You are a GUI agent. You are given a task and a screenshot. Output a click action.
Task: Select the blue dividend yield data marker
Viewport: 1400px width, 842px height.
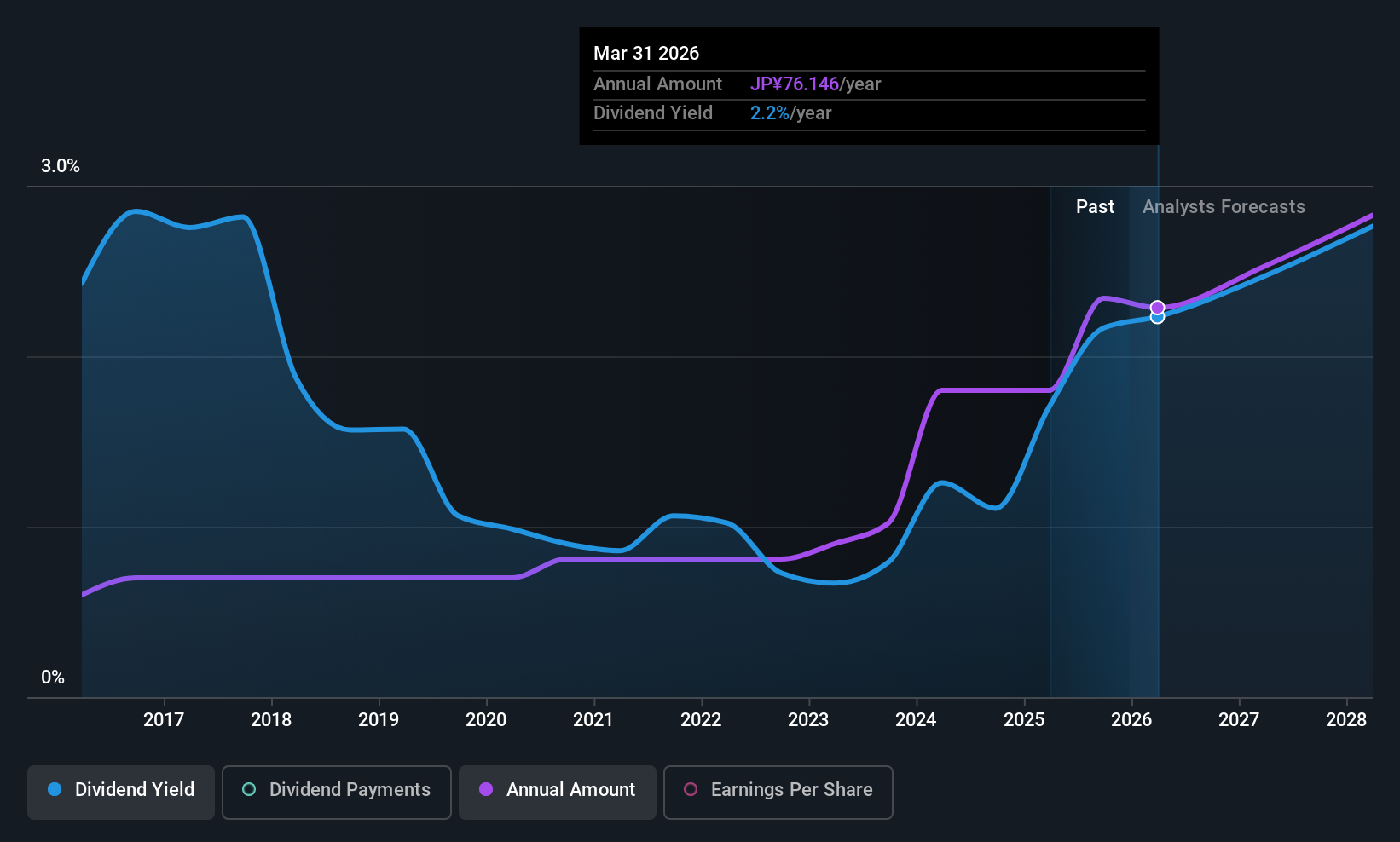coord(1157,317)
